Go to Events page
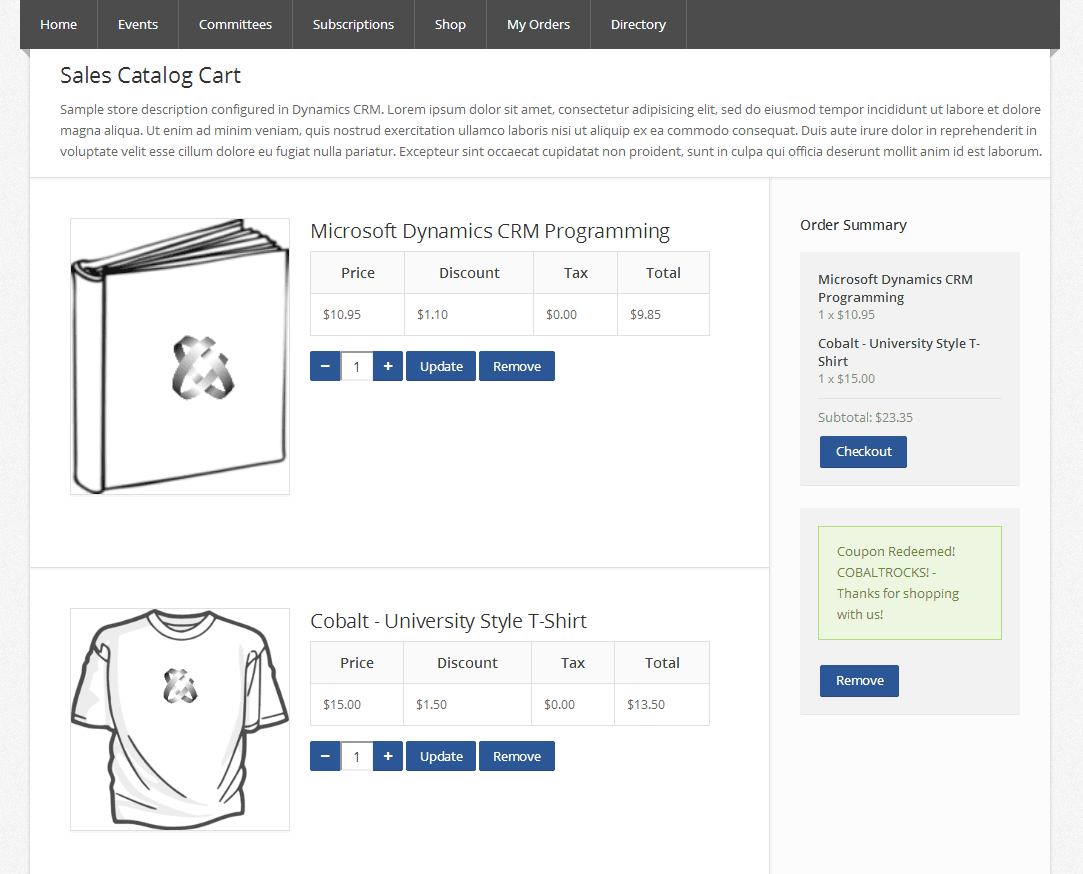 (x=138, y=24)
